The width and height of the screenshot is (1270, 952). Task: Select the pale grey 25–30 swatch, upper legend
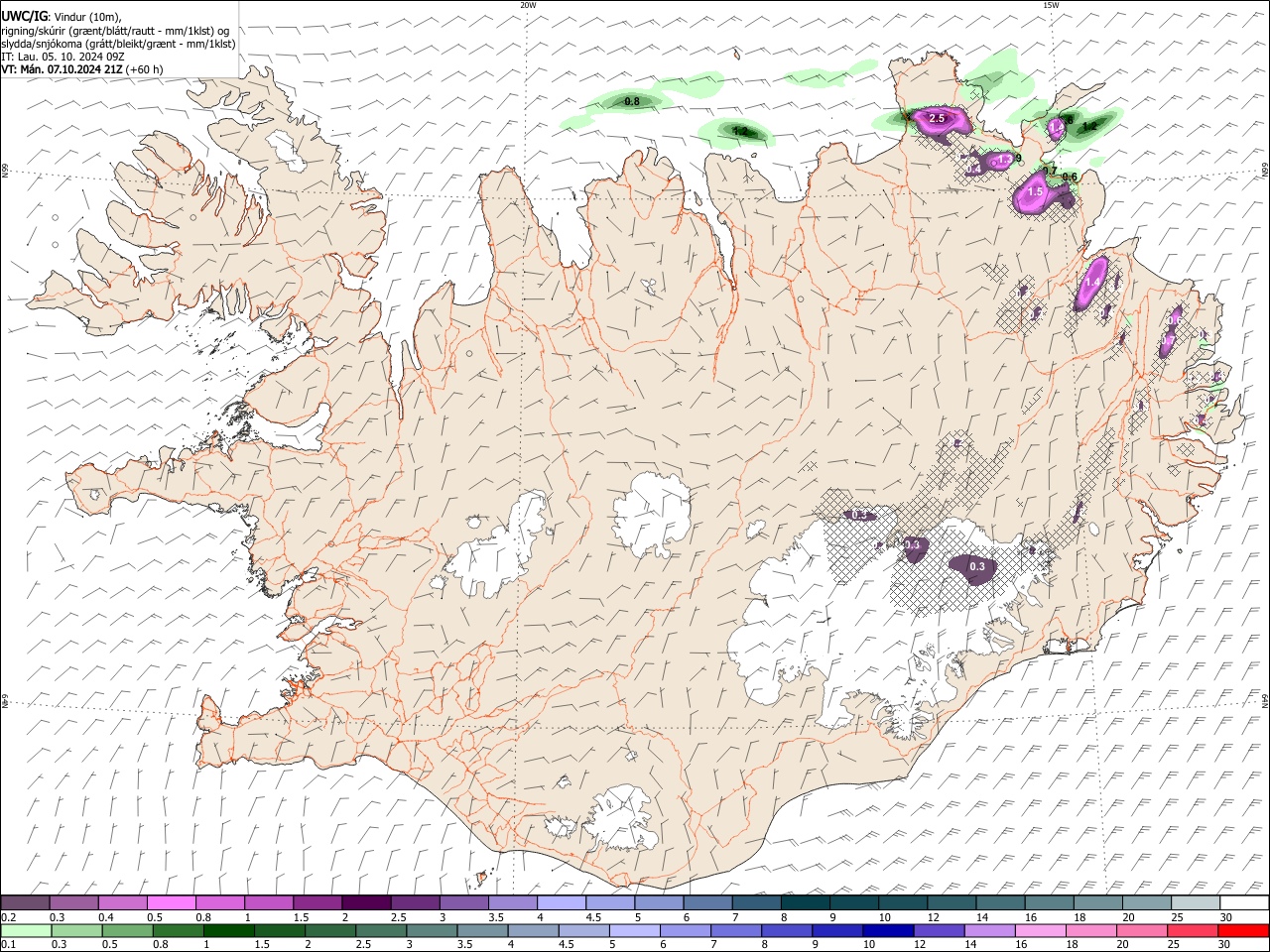click(x=1197, y=902)
